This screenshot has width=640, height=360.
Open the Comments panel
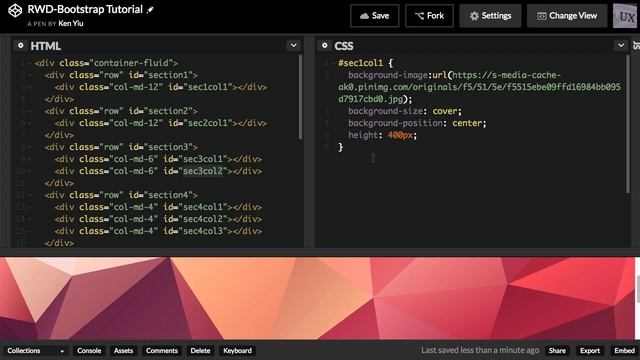point(162,351)
